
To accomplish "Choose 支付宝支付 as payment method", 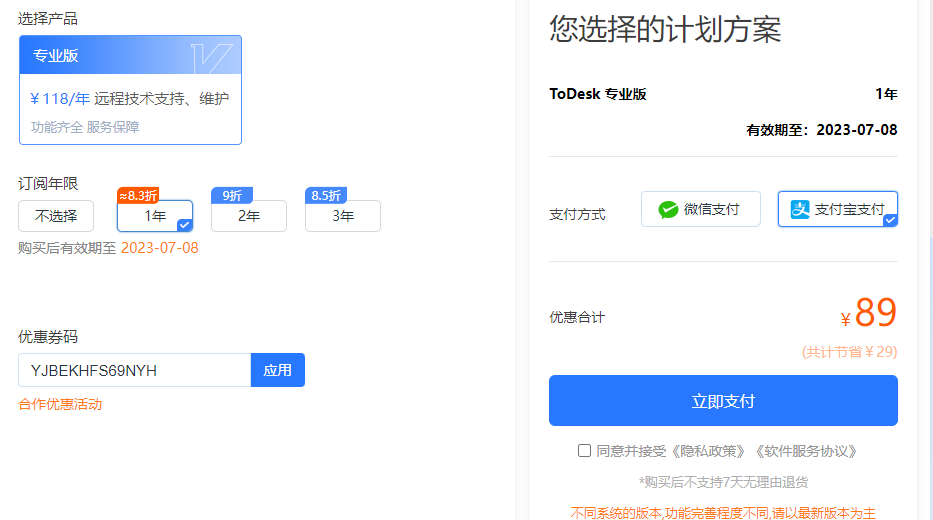I will (x=838, y=209).
